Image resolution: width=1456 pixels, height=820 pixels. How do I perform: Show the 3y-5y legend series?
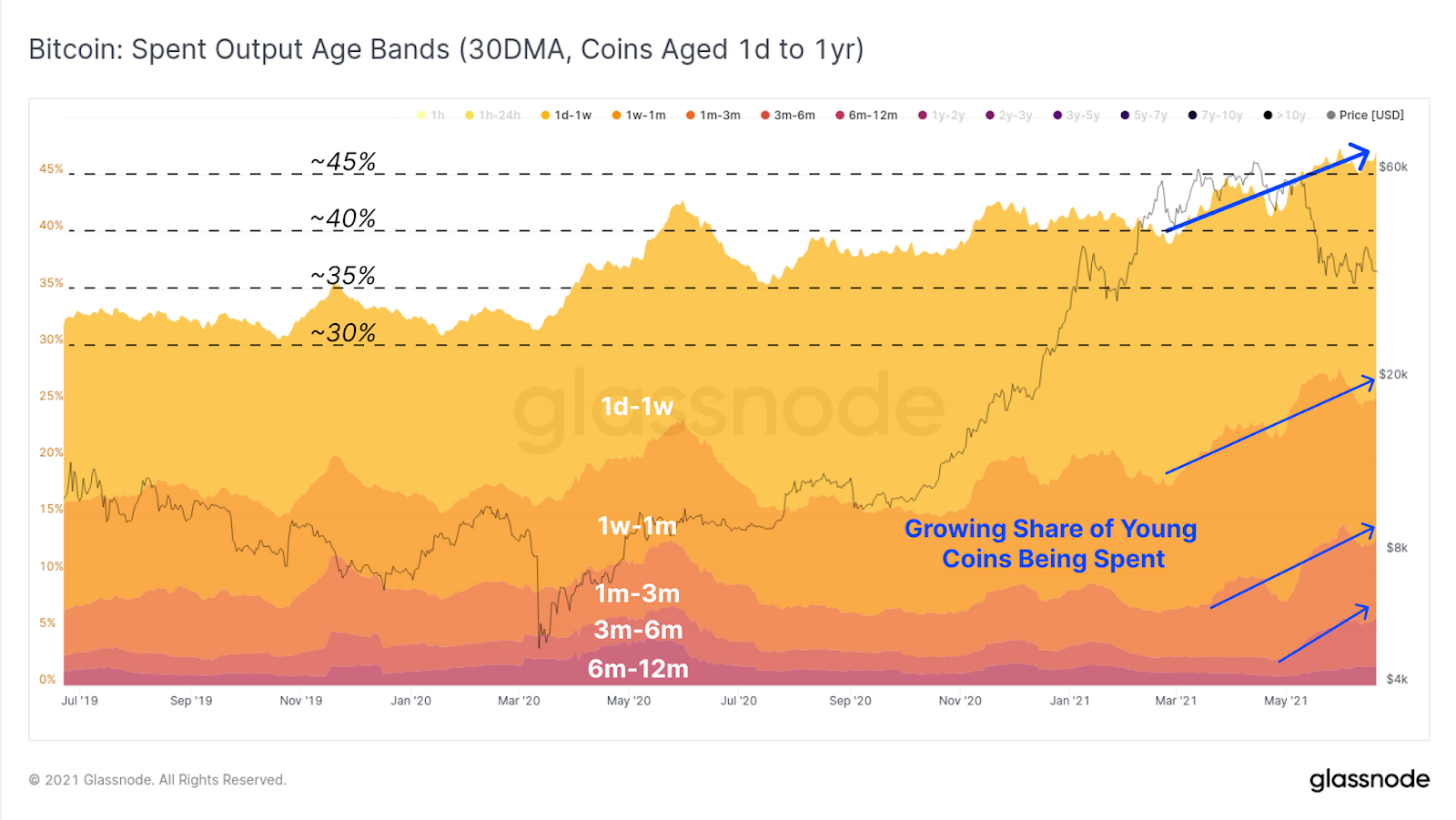coord(1077,116)
